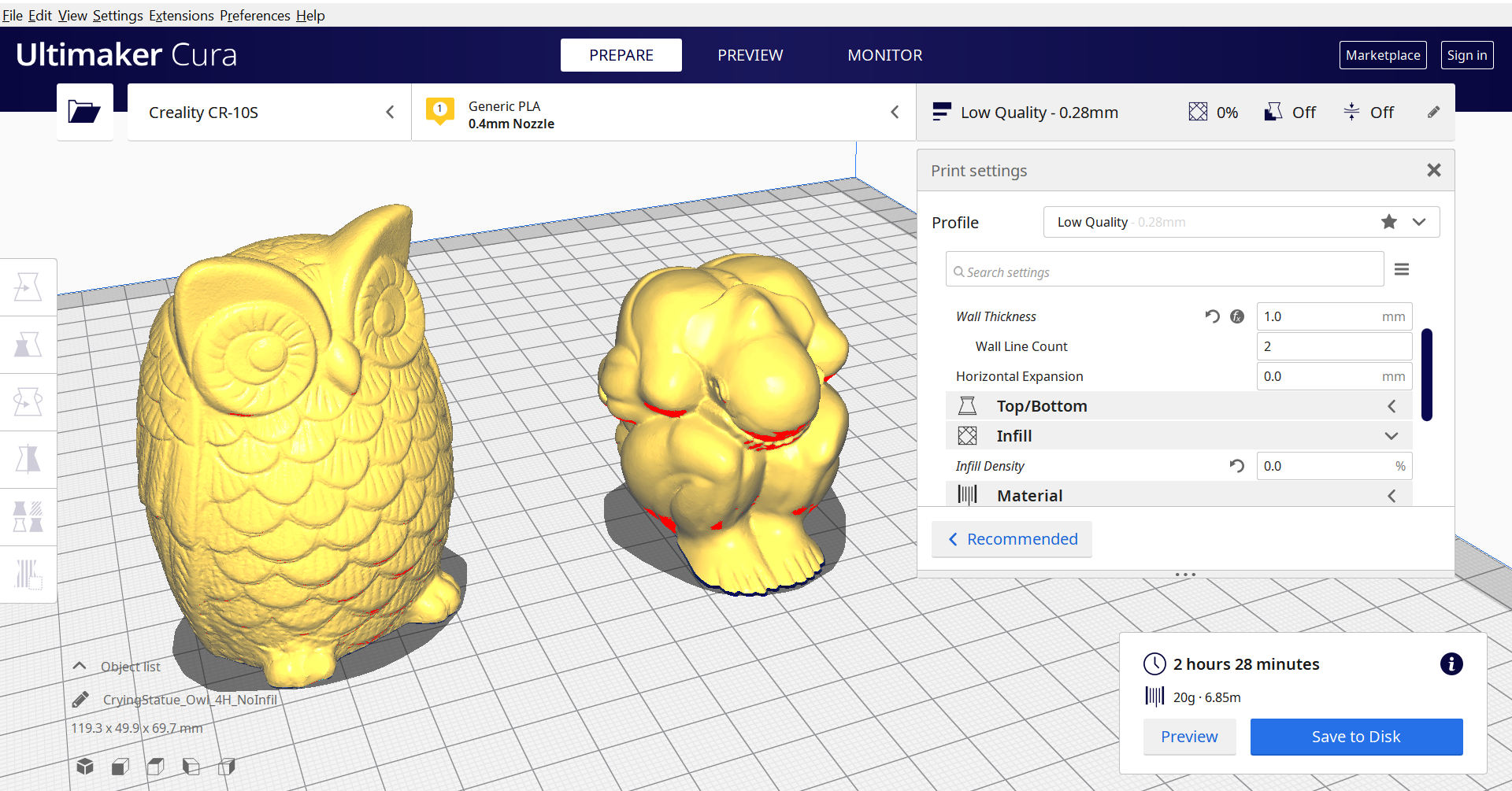Image resolution: width=1512 pixels, height=791 pixels.
Task: Focus the Search settings field
Action: [x=1165, y=270]
